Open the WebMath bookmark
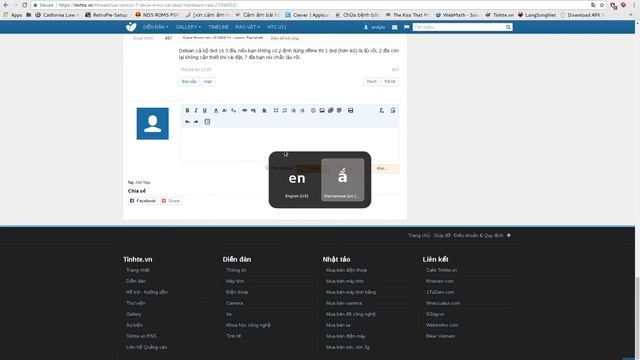The width and height of the screenshot is (640, 360). pos(457,15)
